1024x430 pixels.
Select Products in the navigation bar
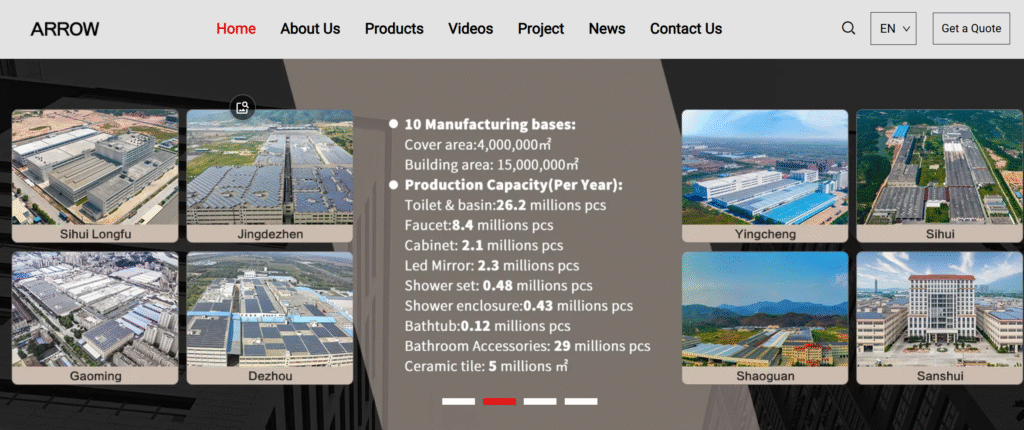tap(394, 28)
